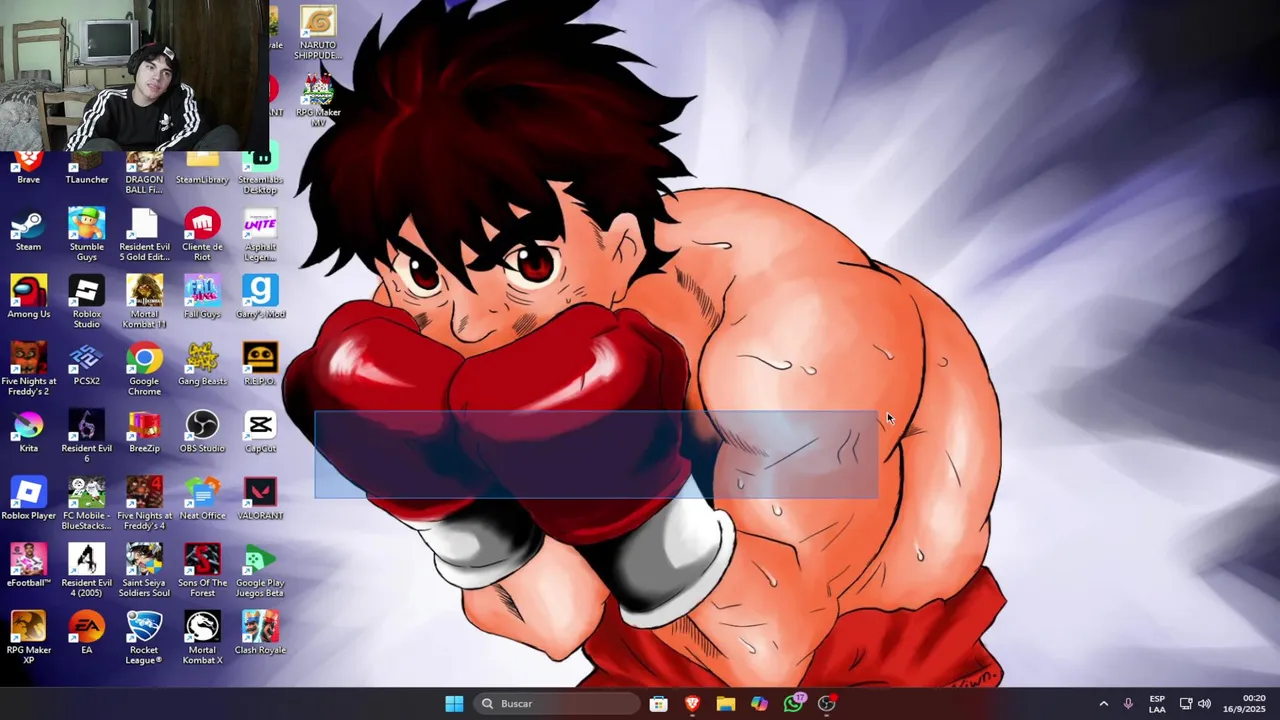Open the Windows Start menu

tap(454, 703)
